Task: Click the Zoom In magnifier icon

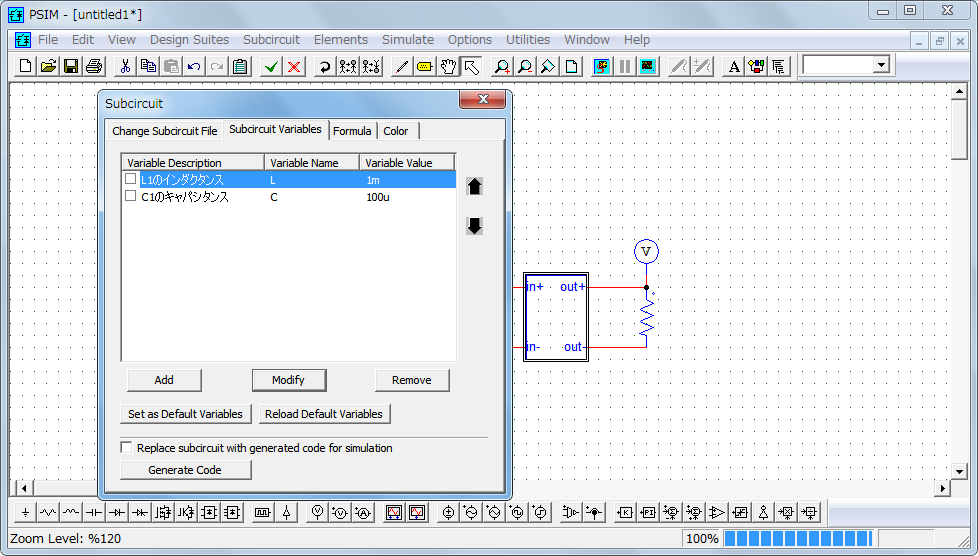Action: coord(501,66)
